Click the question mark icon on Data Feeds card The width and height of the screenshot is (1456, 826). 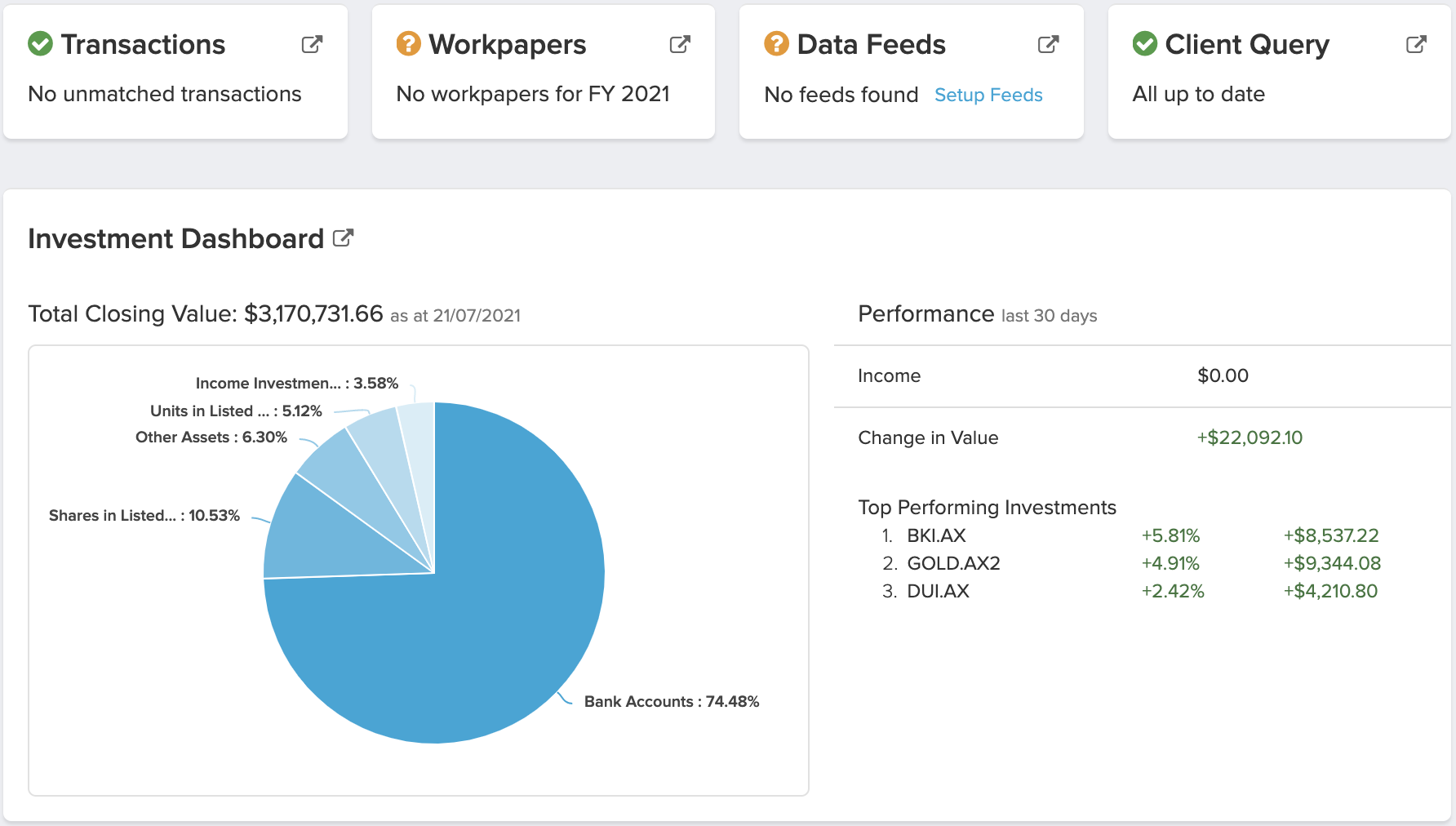click(777, 45)
